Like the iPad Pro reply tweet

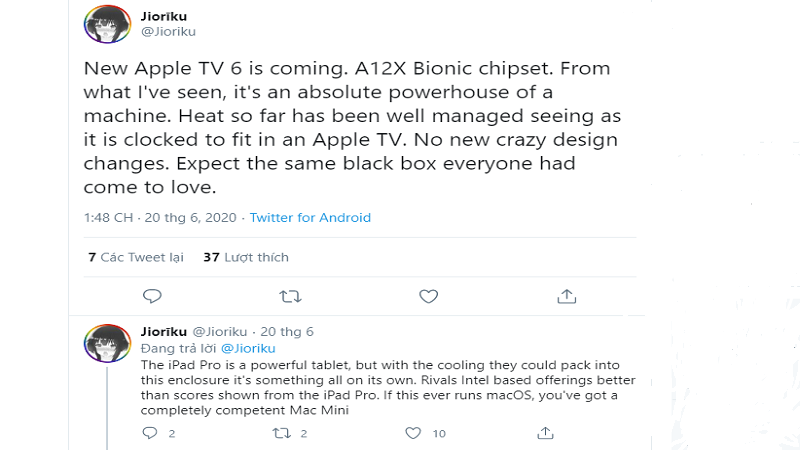[x=414, y=433]
